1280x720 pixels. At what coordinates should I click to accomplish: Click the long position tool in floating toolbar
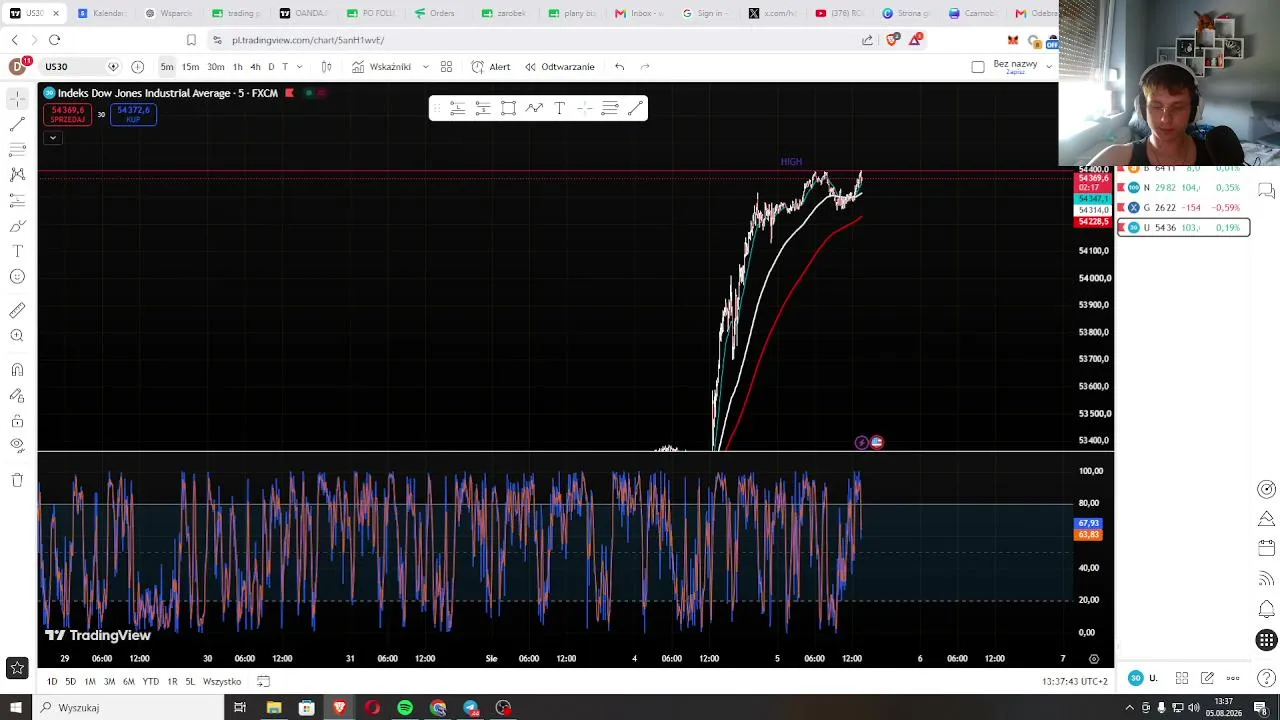pos(457,108)
